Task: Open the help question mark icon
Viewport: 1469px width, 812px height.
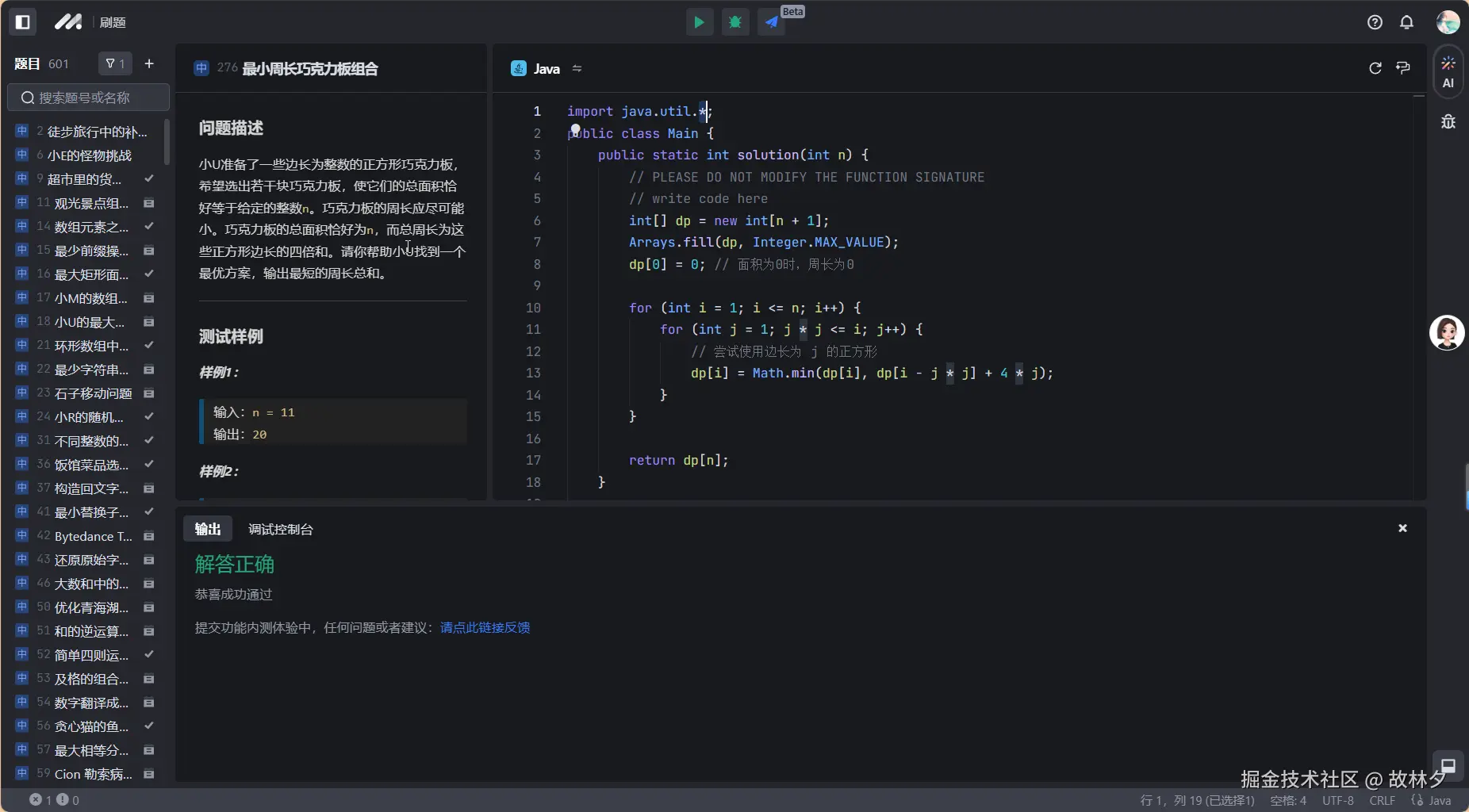Action: [1375, 22]
